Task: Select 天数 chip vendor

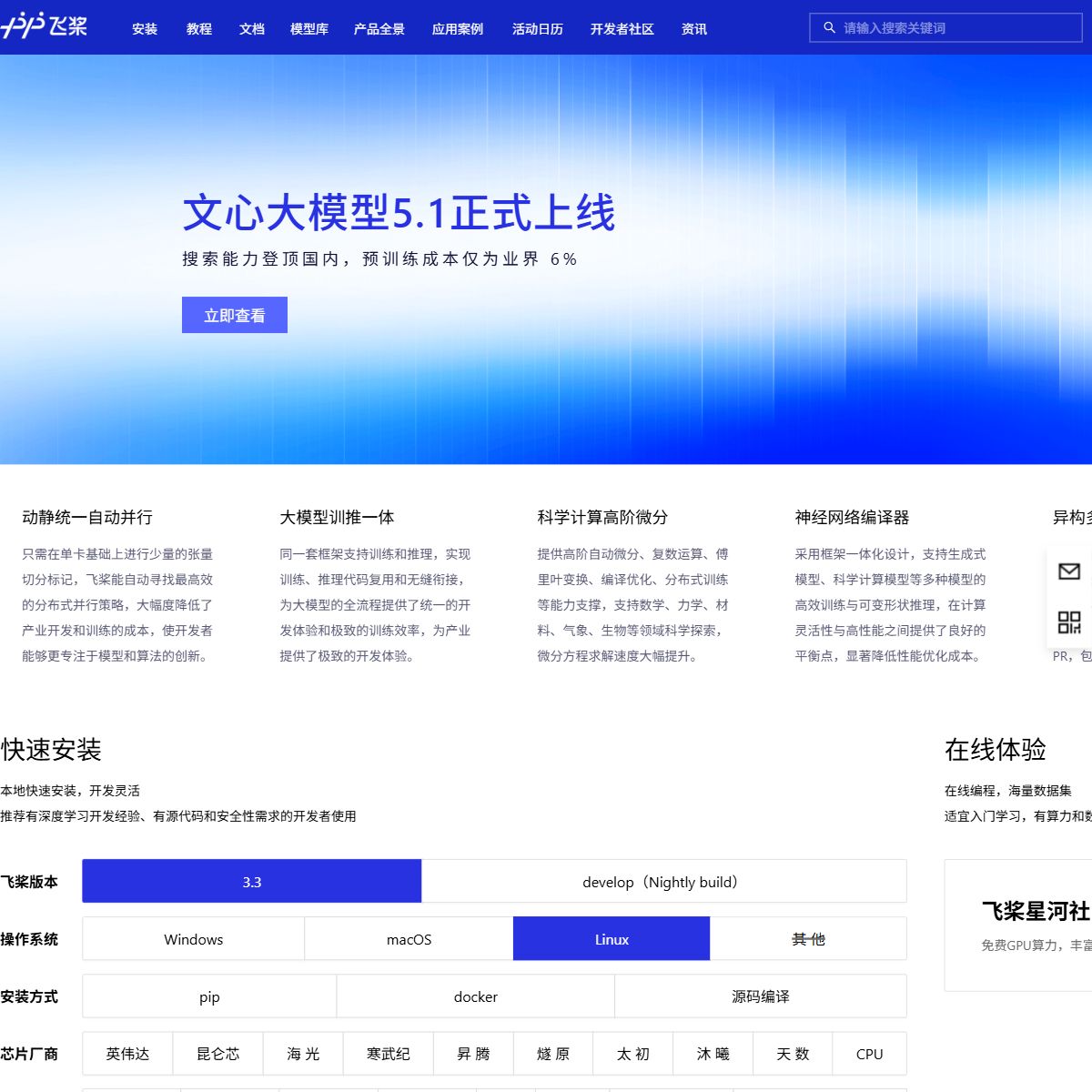Action: point(793,1054)
